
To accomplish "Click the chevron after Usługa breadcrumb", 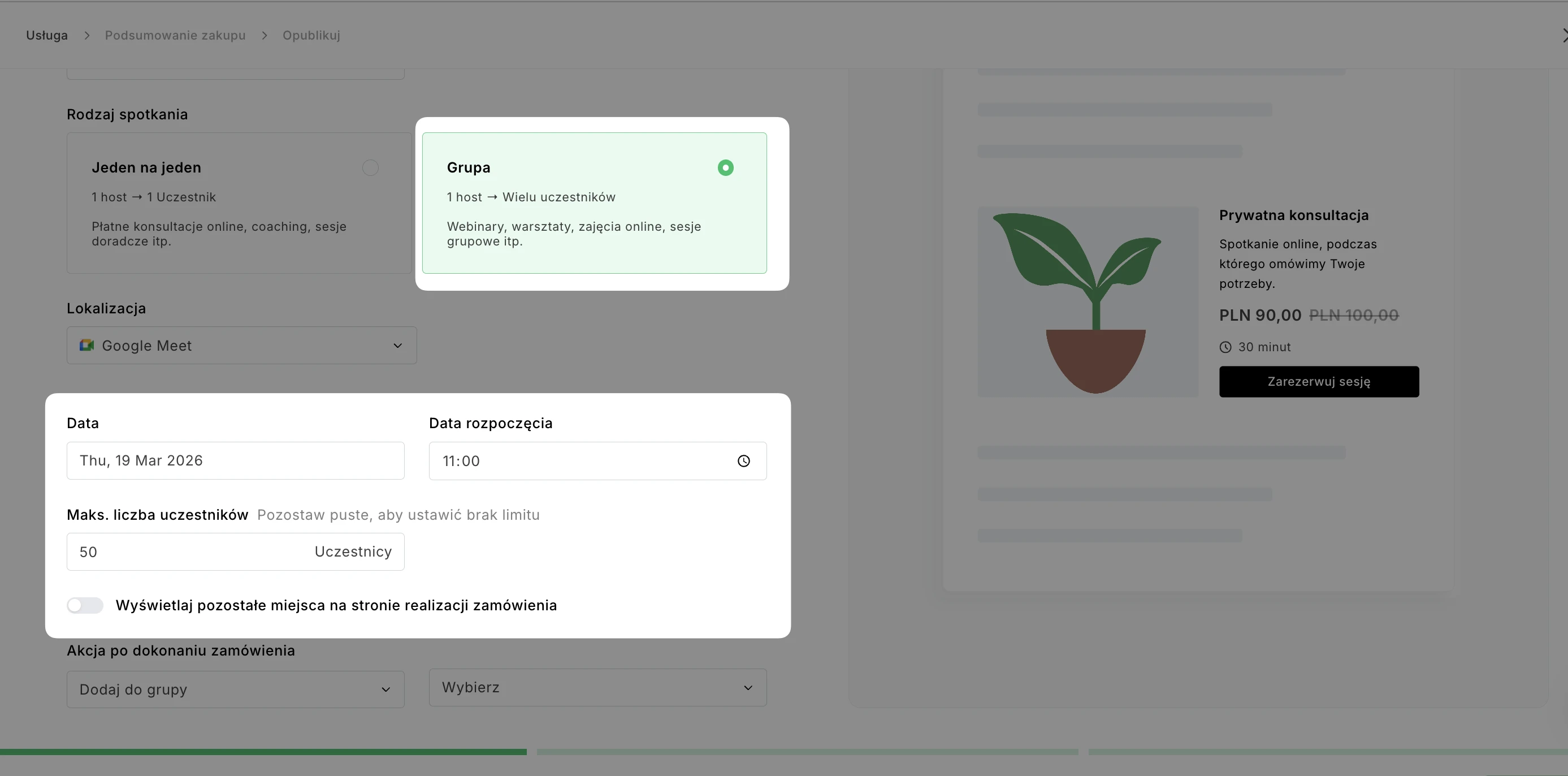I will pos(86,35).
